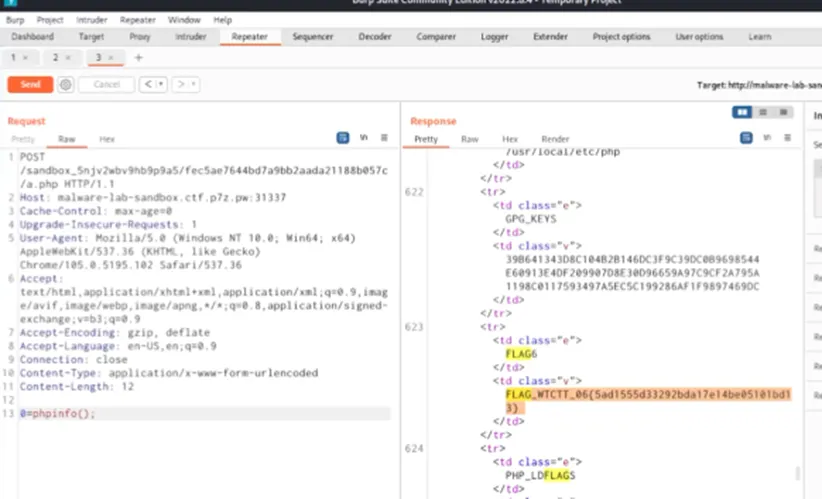Click the POST request line
This screenshot has width=822, height=499.
(203, 170)
